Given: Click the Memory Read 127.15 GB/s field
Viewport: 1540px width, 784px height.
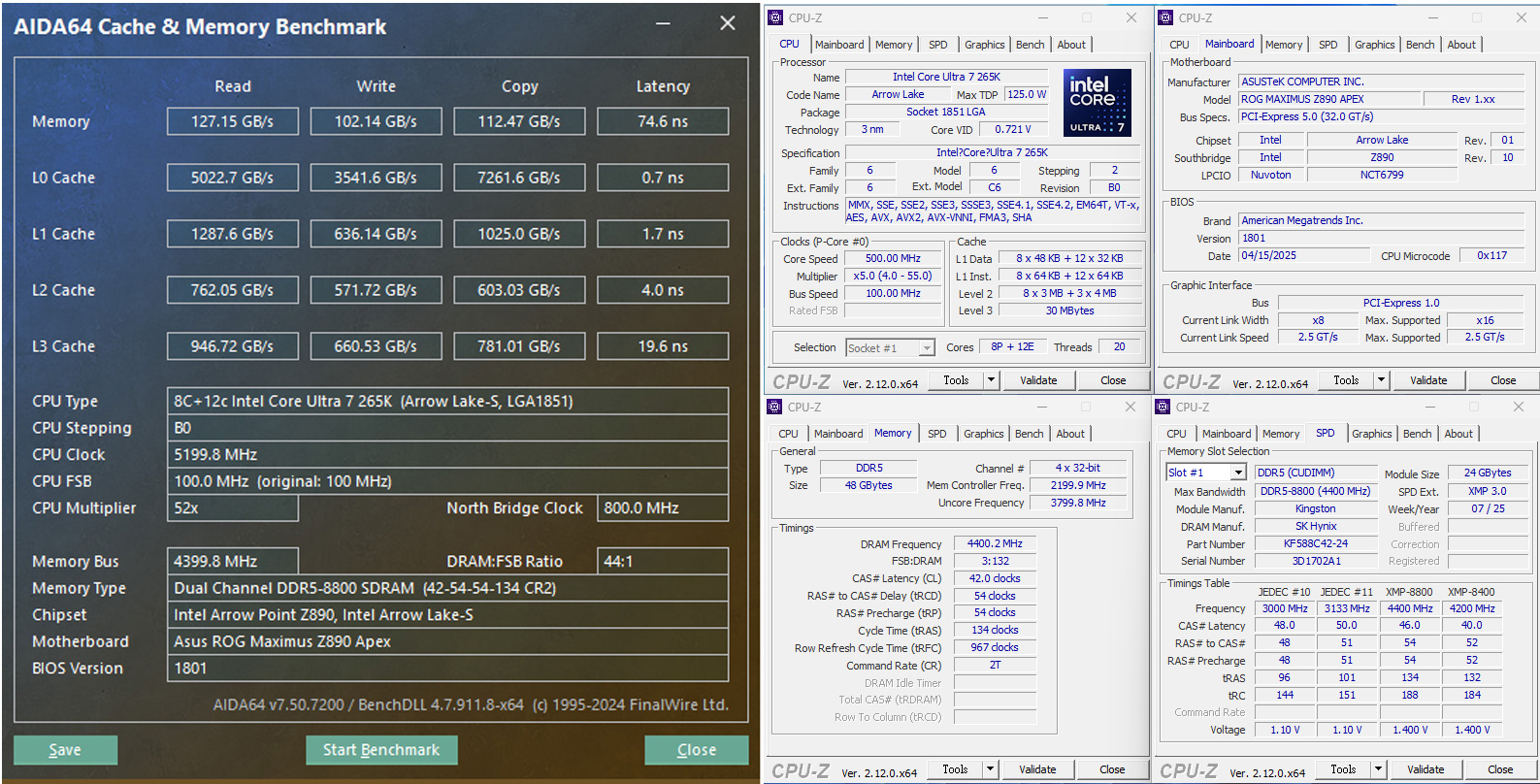Looking at the screenshot, I should click(232, 121).
